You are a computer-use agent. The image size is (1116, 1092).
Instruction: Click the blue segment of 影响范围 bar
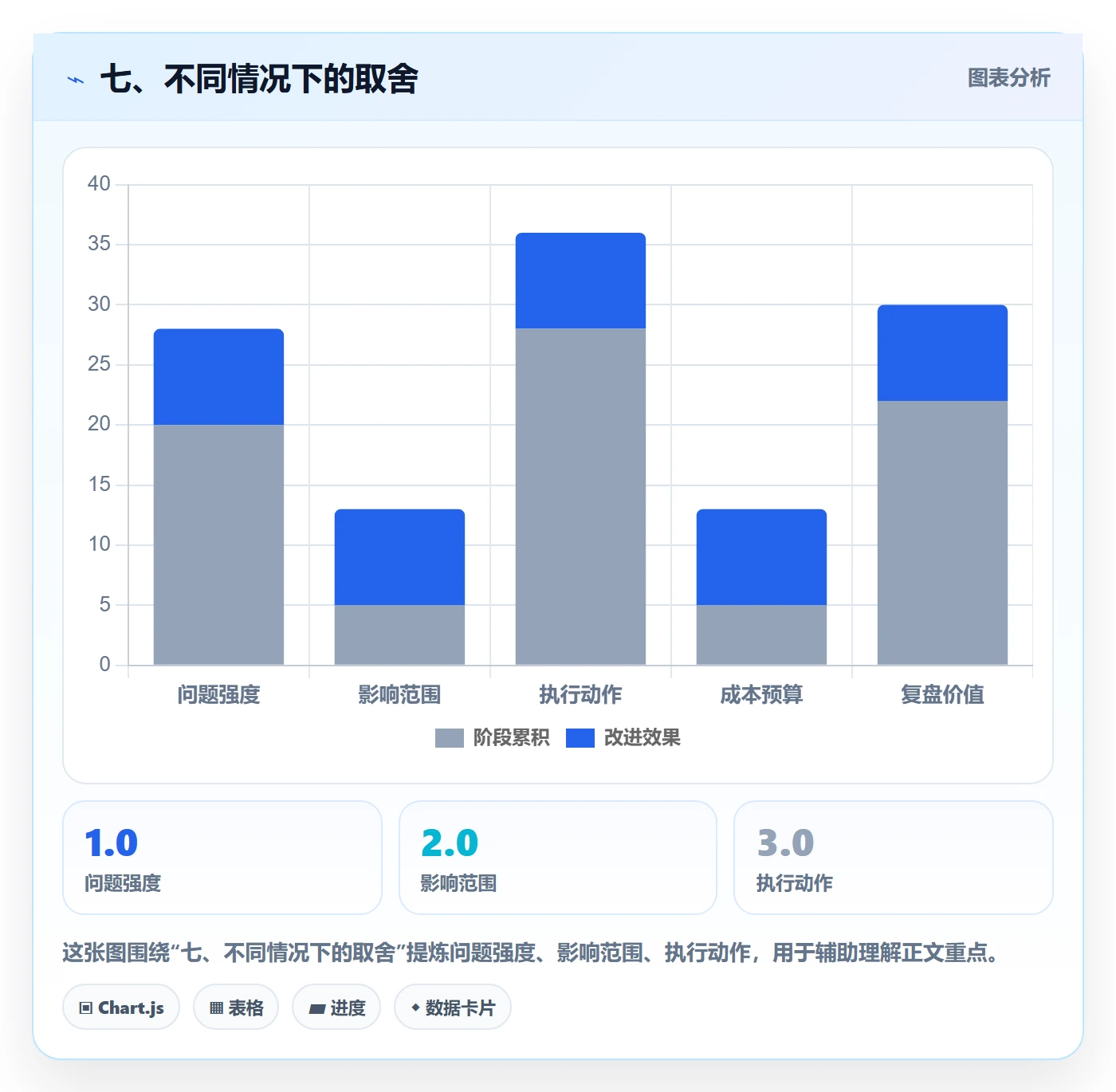point(399,557)
